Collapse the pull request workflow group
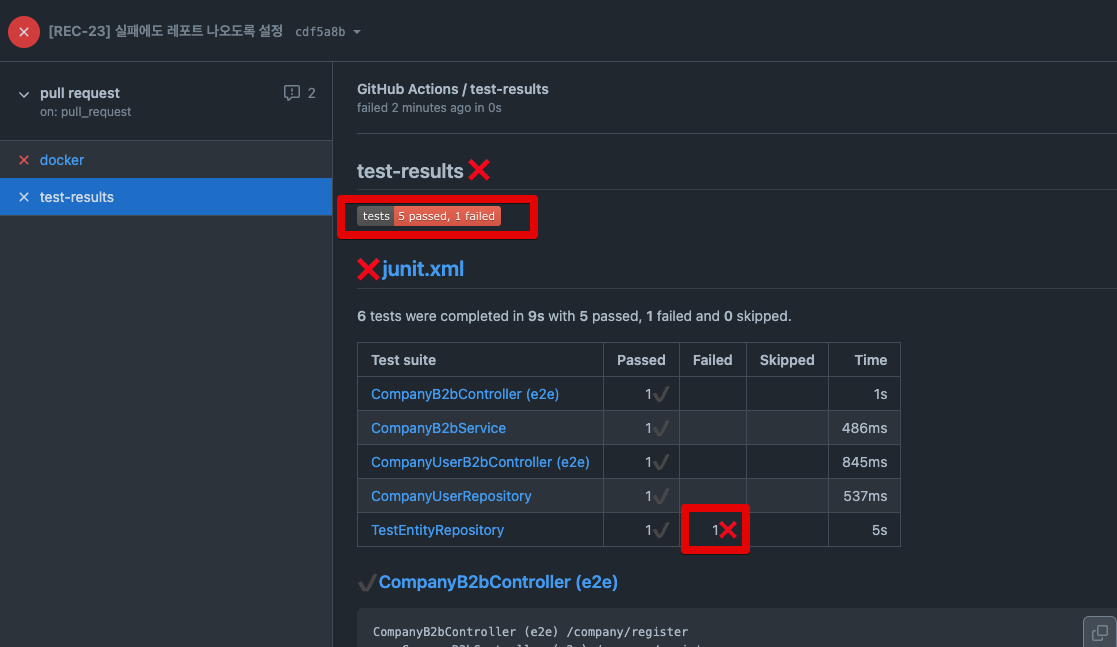1117x647 pixels. (x=24, y=94)
